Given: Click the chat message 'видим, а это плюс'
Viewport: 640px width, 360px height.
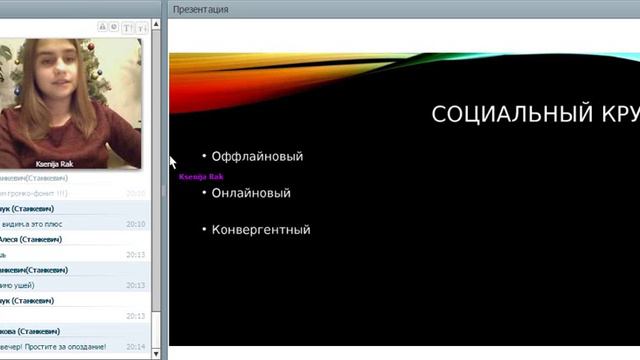Looking at the screenshot, I should coord(31,224).
